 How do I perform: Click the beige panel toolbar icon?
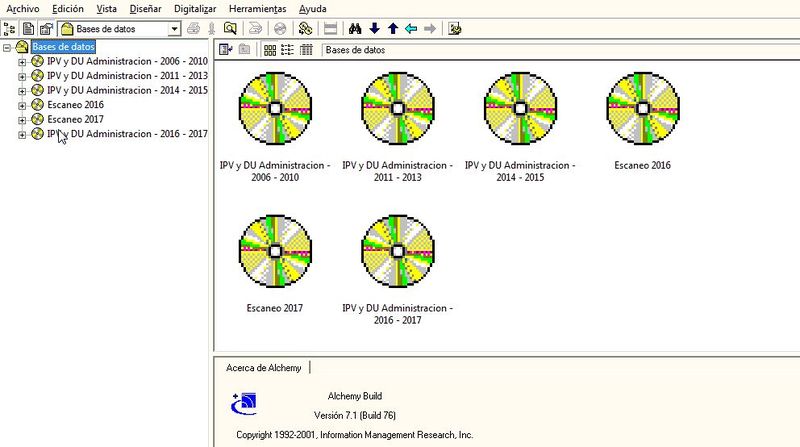[330, 29]
